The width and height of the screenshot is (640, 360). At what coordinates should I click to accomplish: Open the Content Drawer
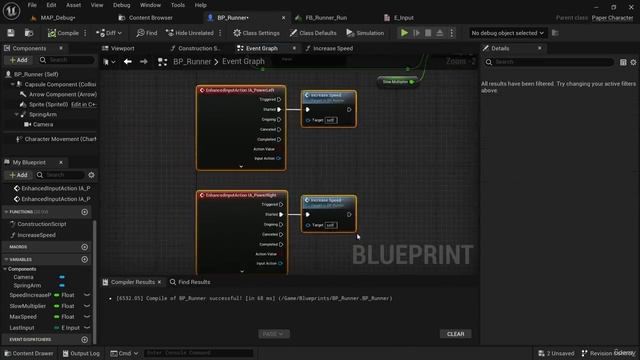[29, 353]
